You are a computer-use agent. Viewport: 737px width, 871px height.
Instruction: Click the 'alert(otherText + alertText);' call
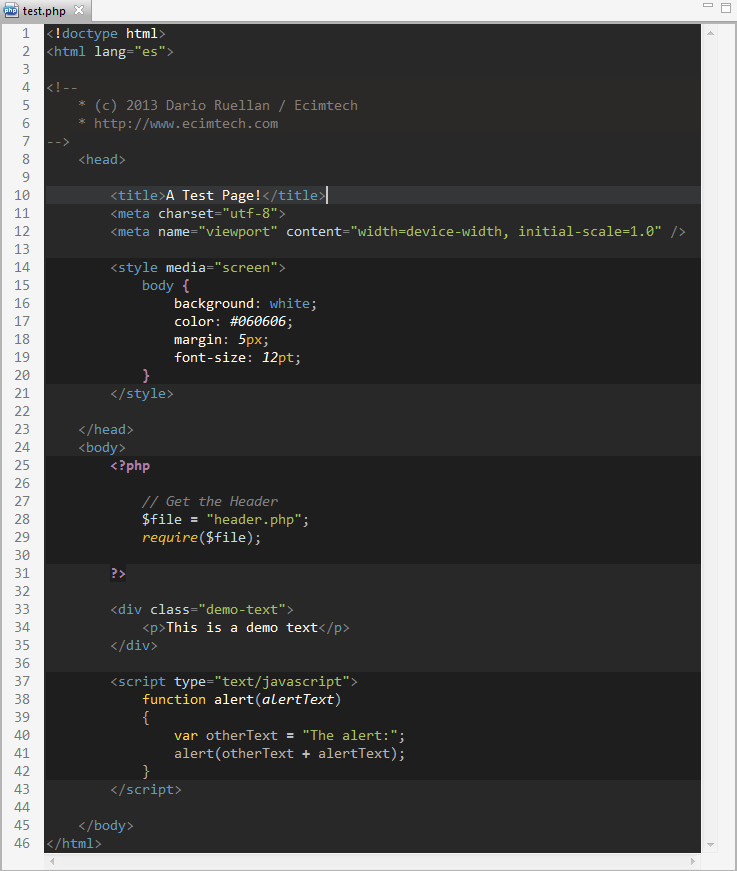point(289,754)
